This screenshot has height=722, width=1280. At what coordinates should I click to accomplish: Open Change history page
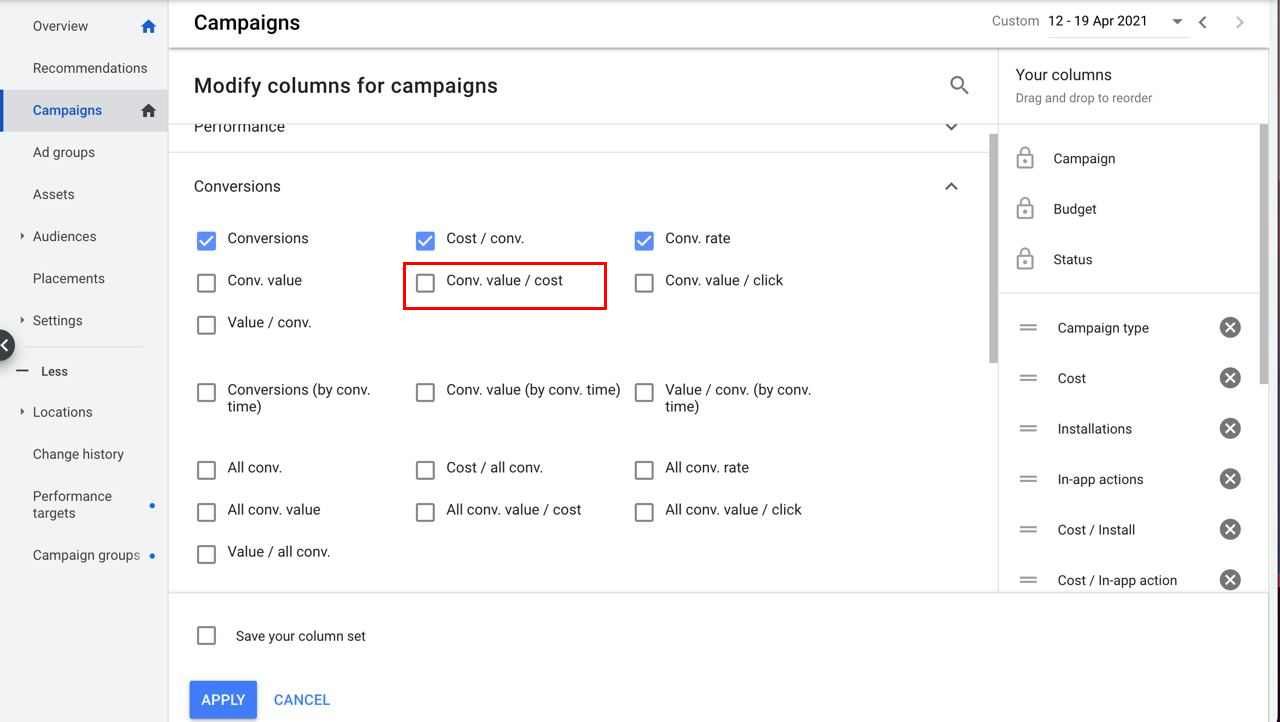78,454
